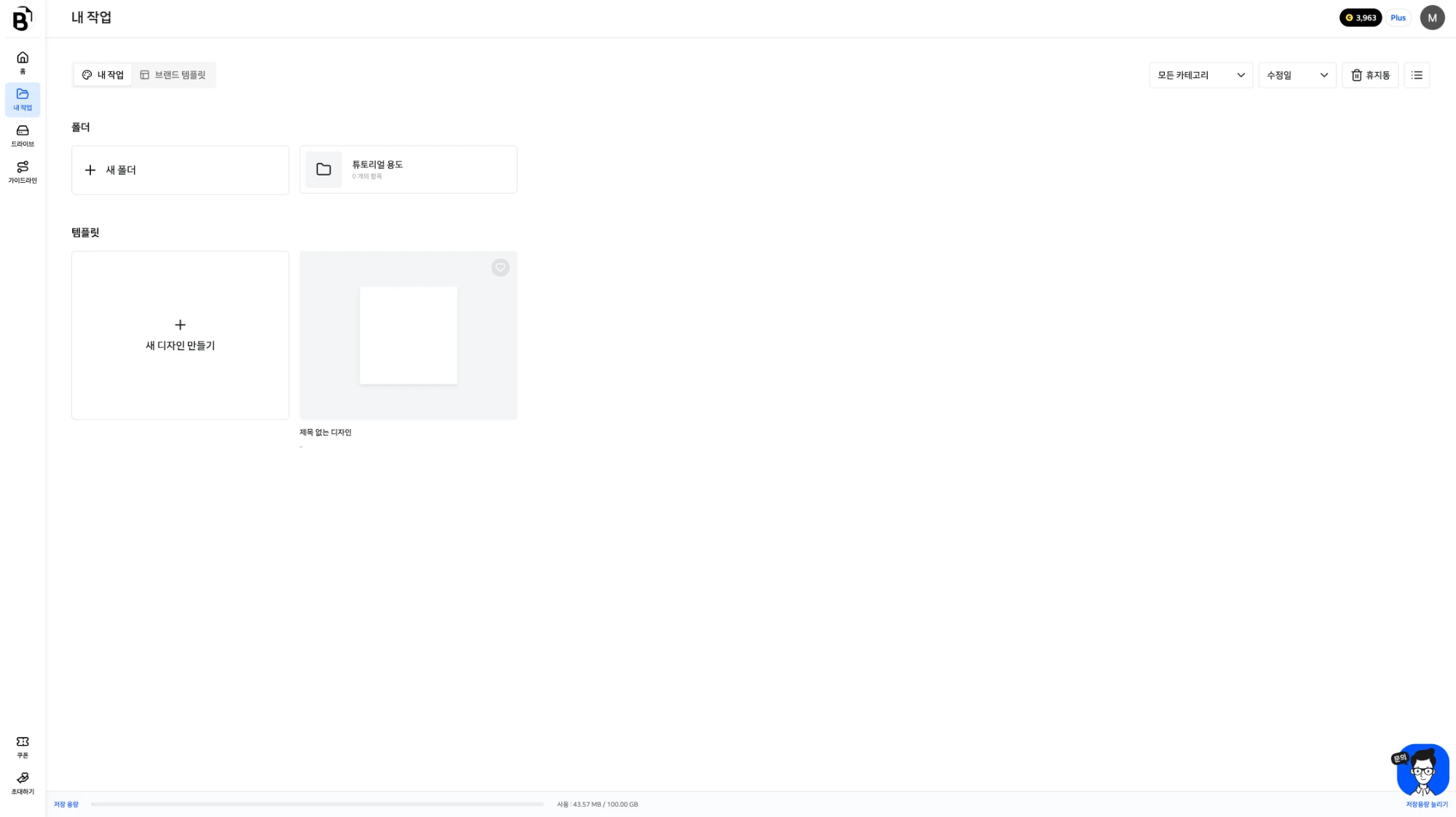Open 가이드라인 in the sidebar

23,172
